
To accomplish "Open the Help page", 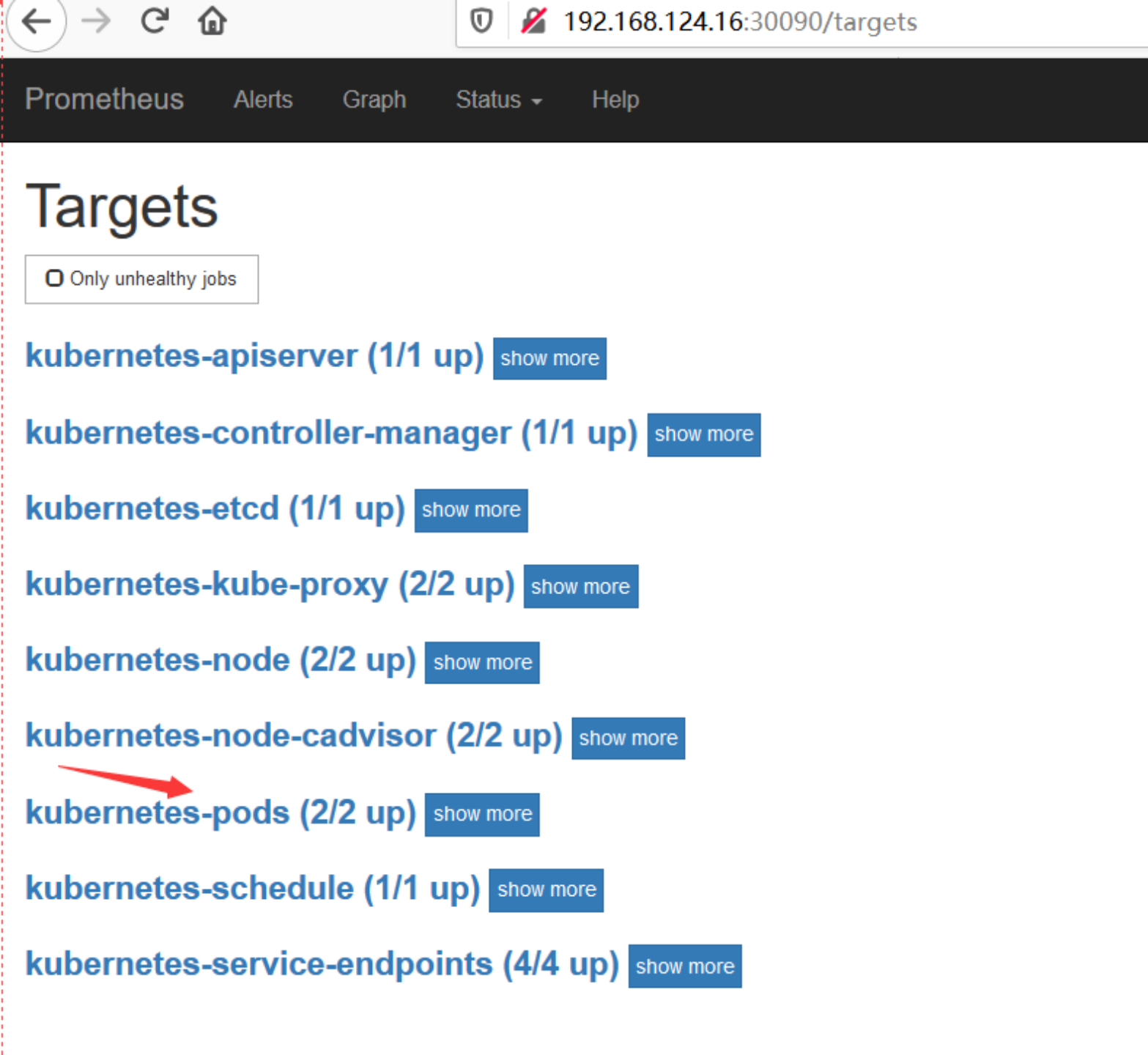I will click(615, 100).
